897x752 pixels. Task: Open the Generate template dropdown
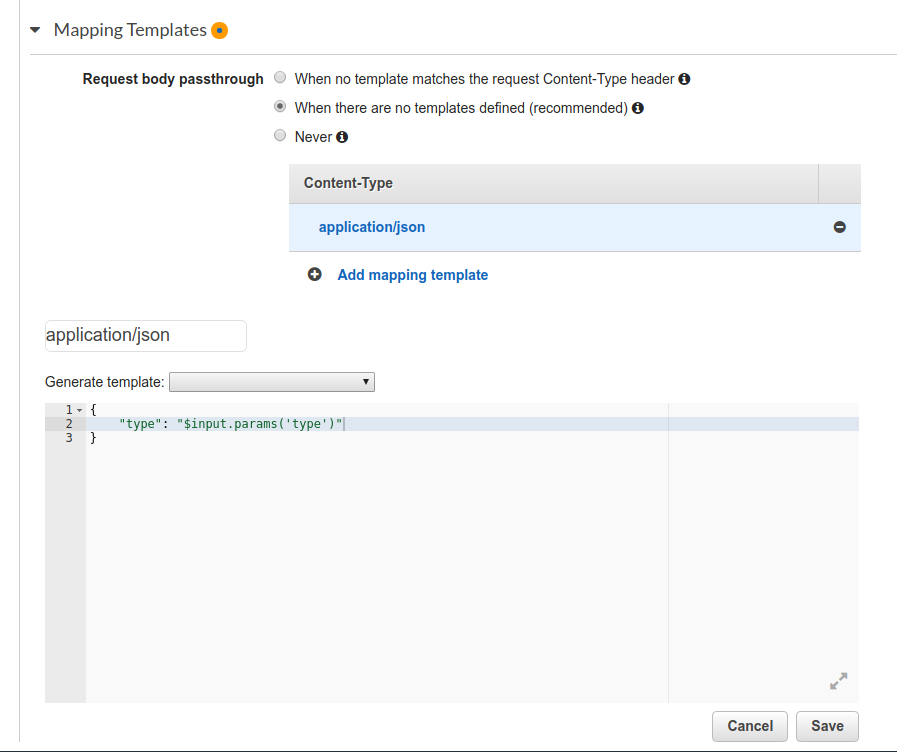(x=272, y=382)
